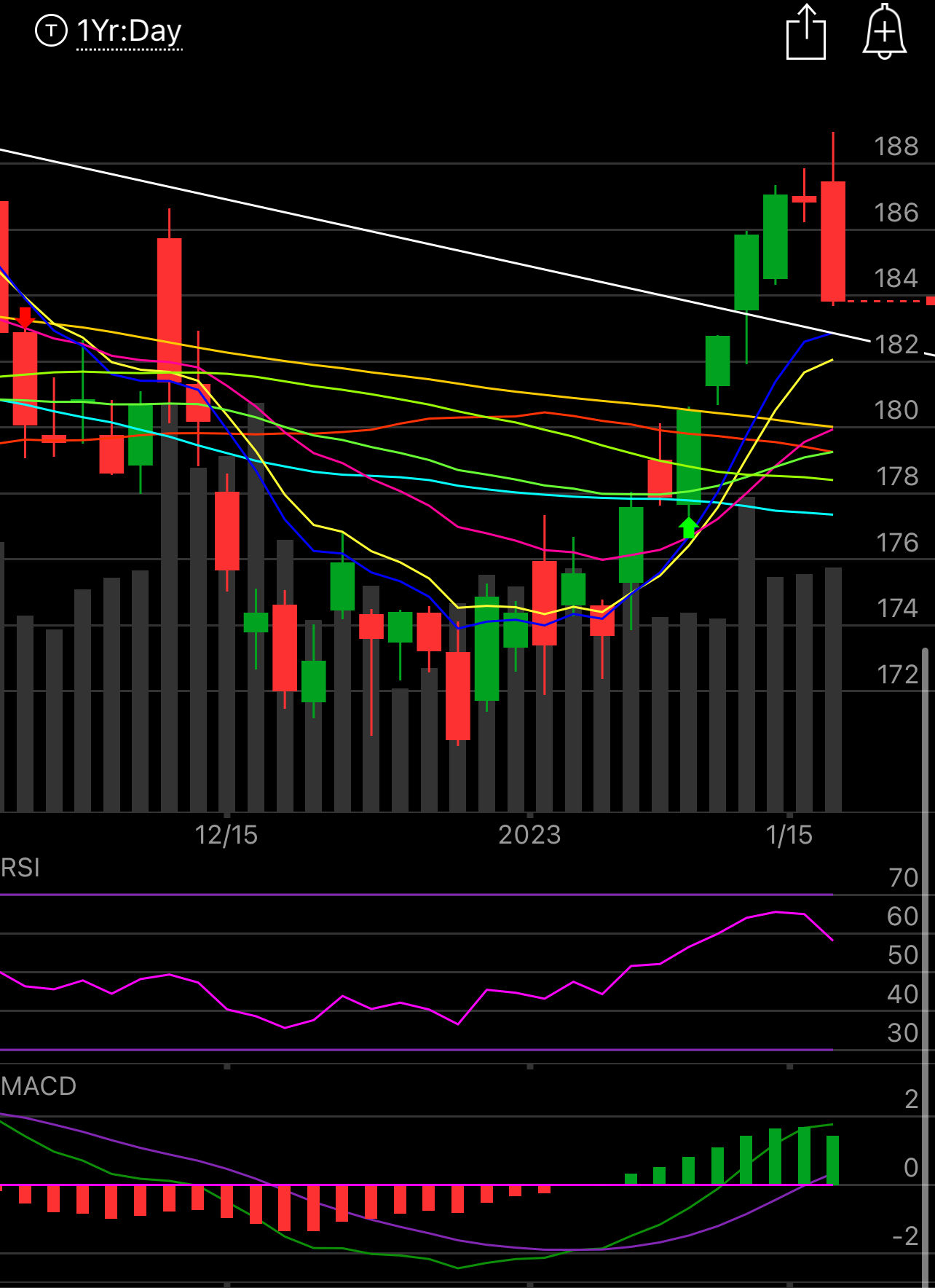Tap the RSI 70 level label
This screenshot has width=935, height=1288.
tap(903, 878)
